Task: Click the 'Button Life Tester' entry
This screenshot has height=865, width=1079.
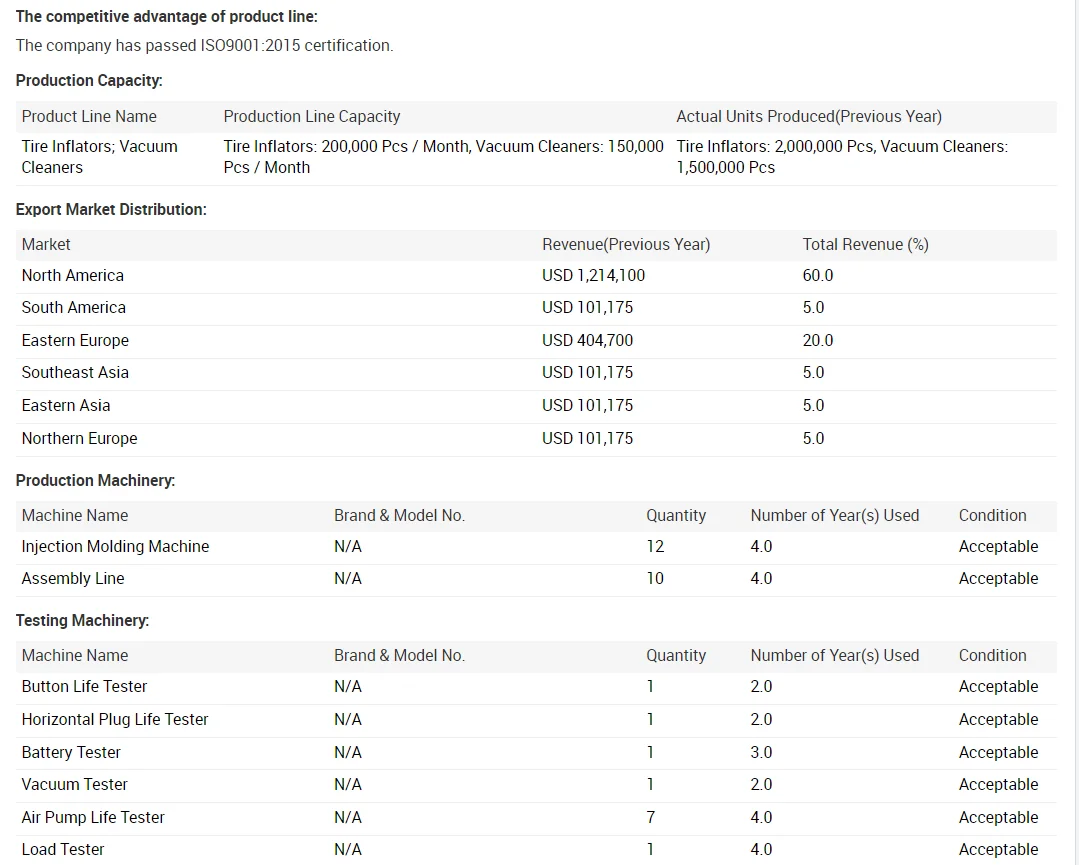Action: [84, 686]
